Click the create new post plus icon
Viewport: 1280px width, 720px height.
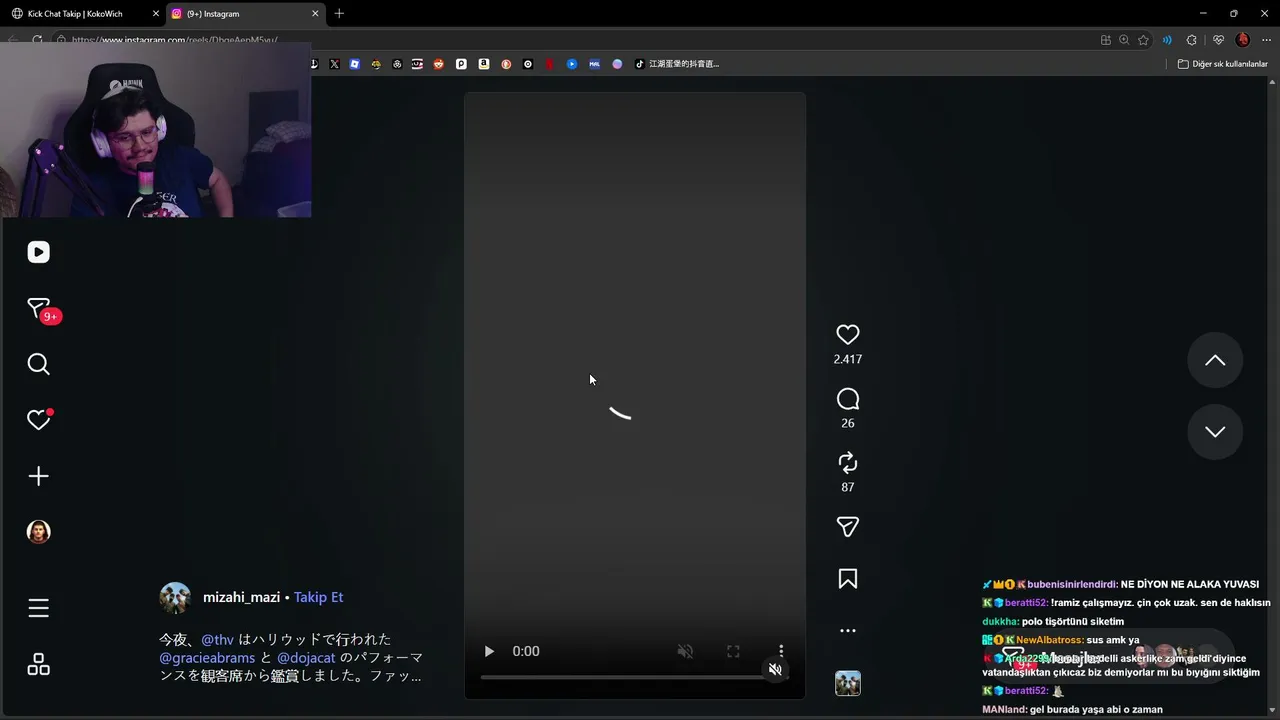(38, 476)
